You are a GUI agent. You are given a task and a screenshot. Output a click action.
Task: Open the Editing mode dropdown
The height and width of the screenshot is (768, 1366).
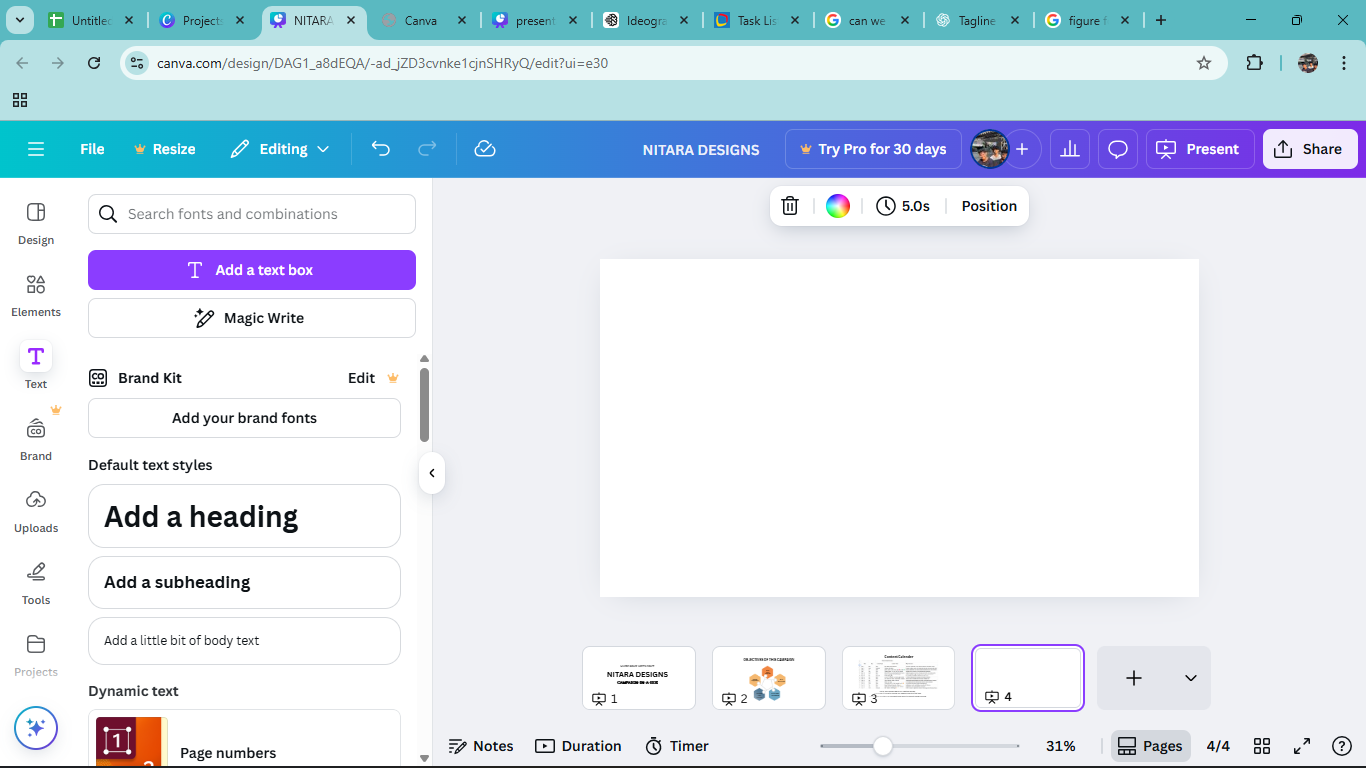280,149
